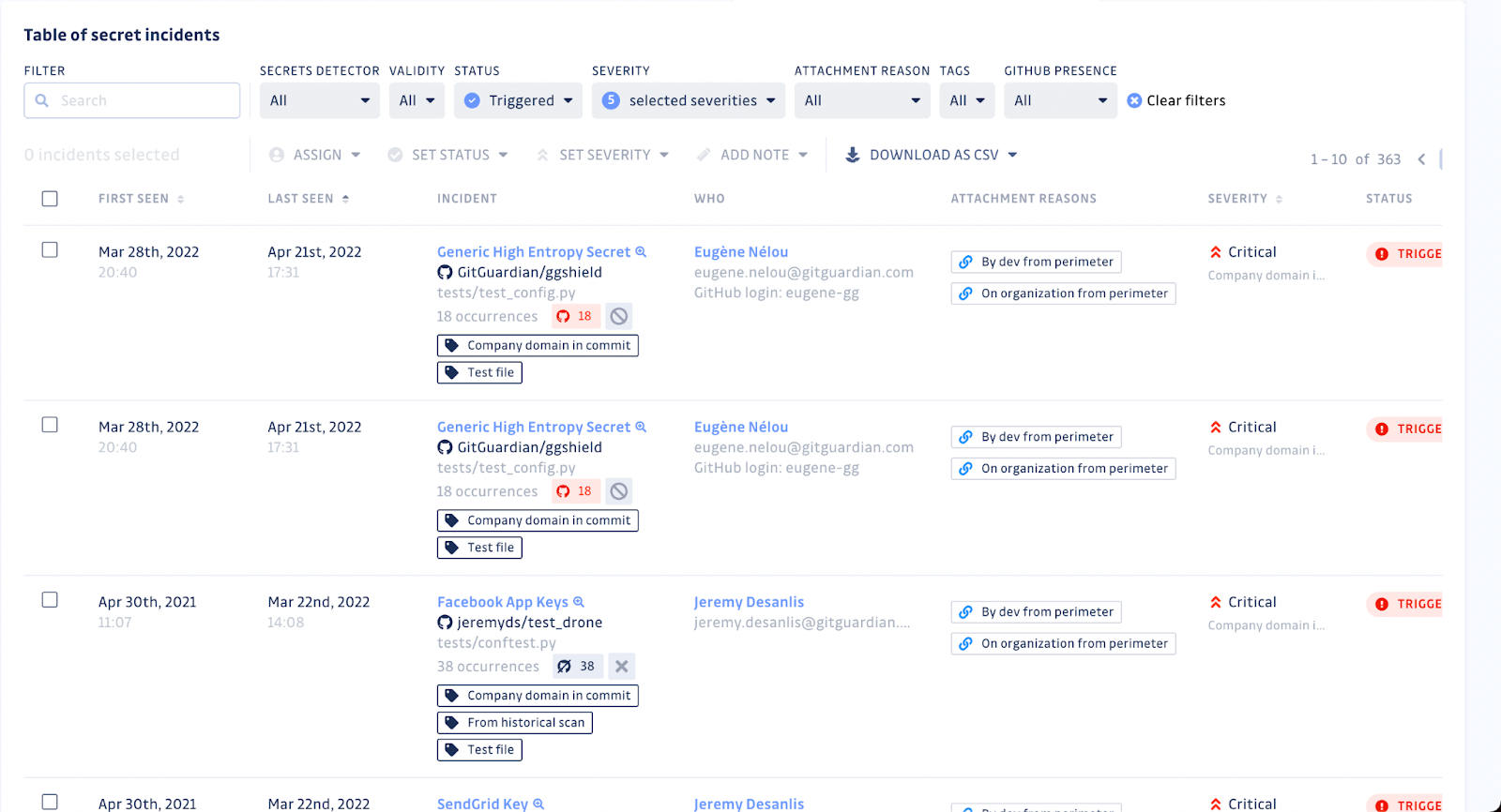Image resolution: width=1501 pixels, height=812 pixels.
Task: Click sort arrows next to FIRST SEEN
Action: click(x=180, y=199)
